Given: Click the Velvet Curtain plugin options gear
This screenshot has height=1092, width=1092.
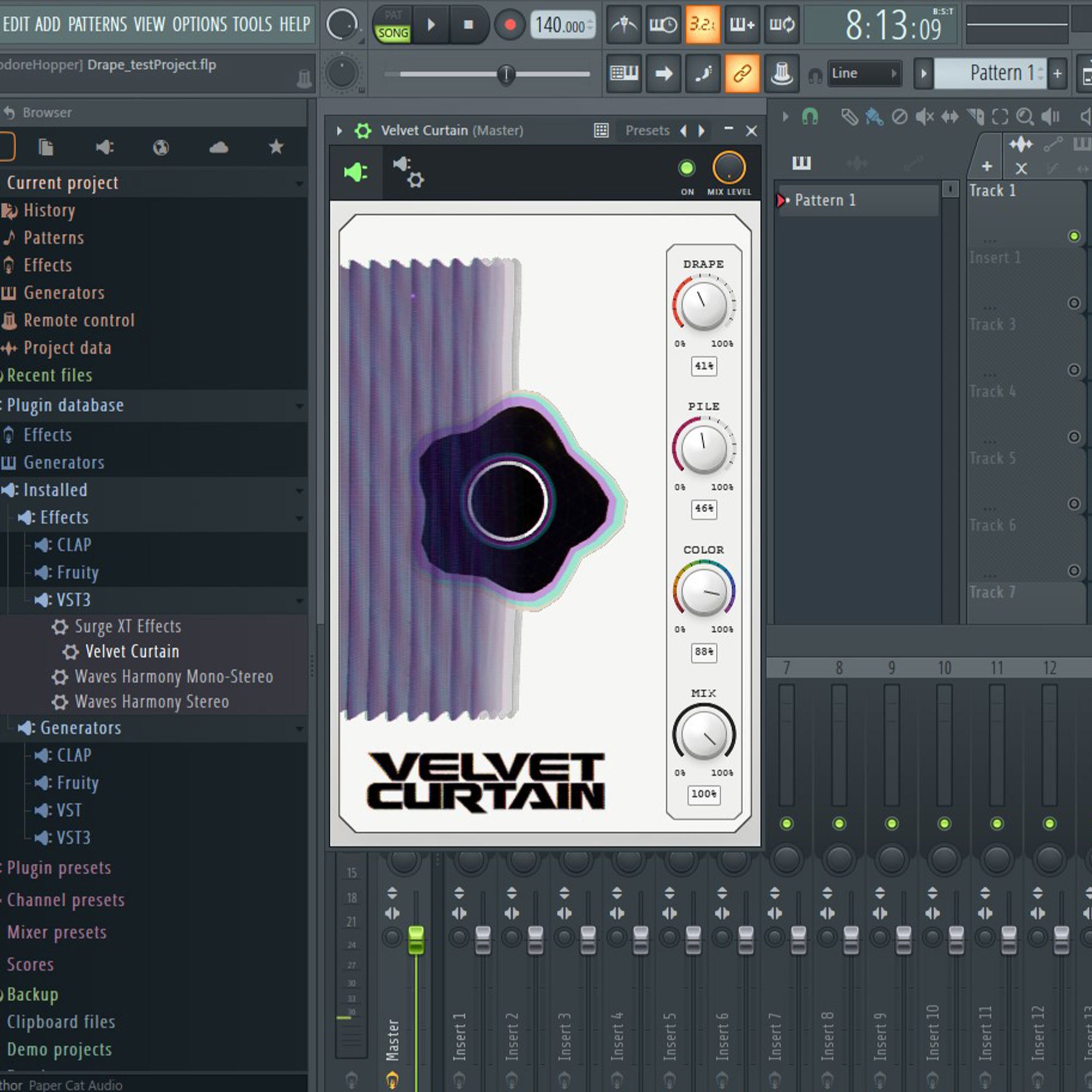Looking at the screenshot, I should tap(363, 131).
